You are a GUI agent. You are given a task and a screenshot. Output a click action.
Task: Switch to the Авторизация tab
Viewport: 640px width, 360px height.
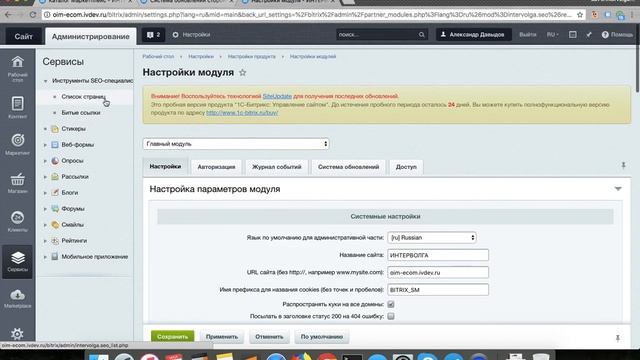216,167
